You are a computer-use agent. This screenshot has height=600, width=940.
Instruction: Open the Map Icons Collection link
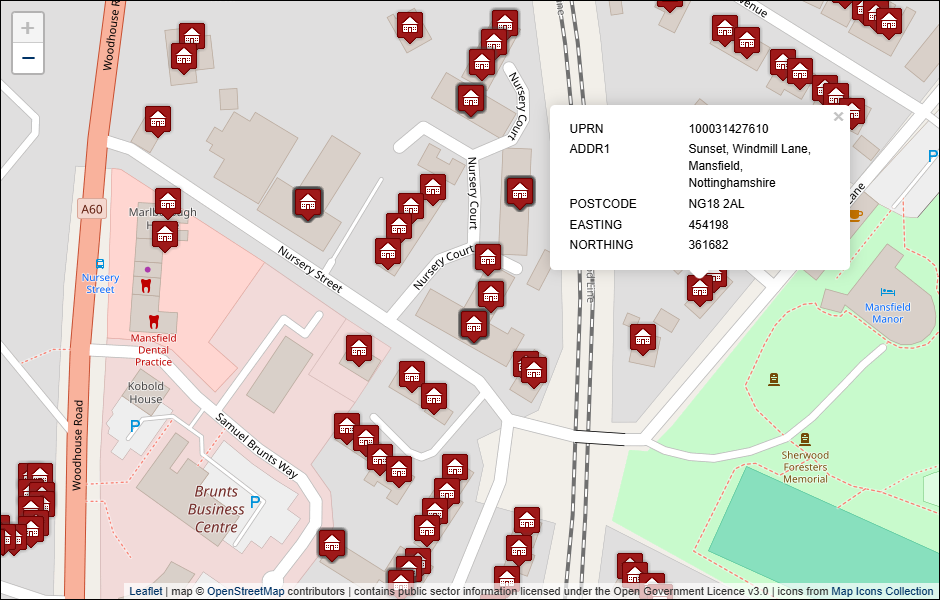(882, 591)
